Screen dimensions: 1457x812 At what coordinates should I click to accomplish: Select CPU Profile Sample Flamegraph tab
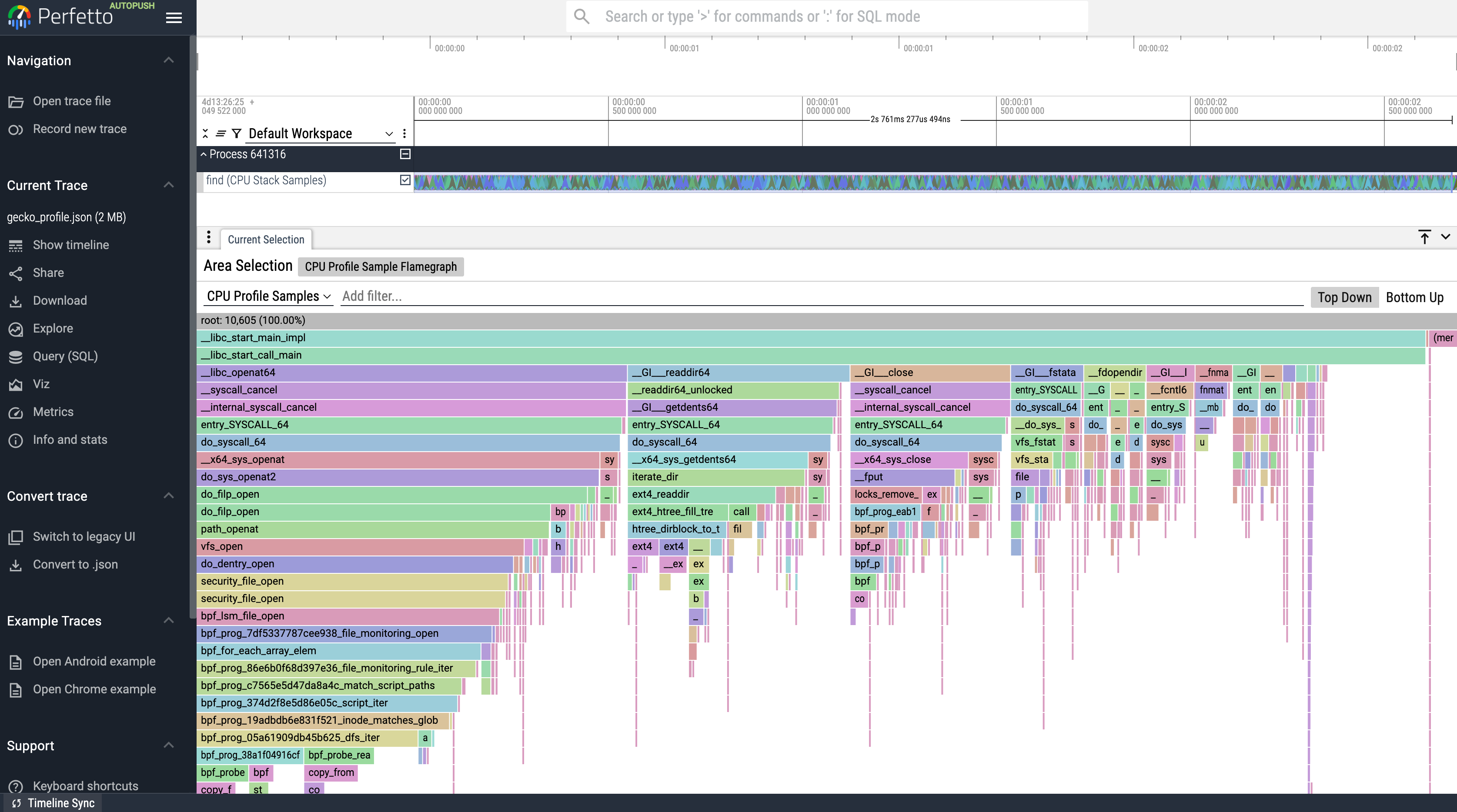coord(381,267)
